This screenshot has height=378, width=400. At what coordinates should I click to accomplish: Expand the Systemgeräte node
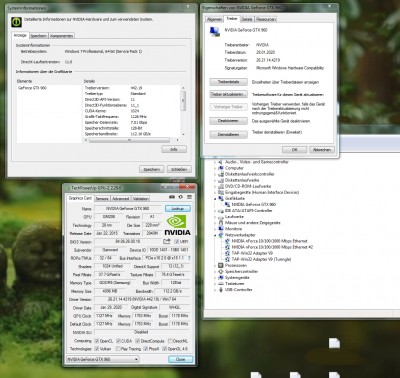click(x=215, y=278)
